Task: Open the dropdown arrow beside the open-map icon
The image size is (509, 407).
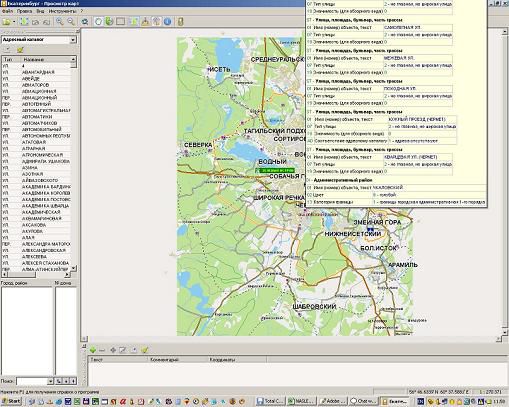Action: point(14,22)
